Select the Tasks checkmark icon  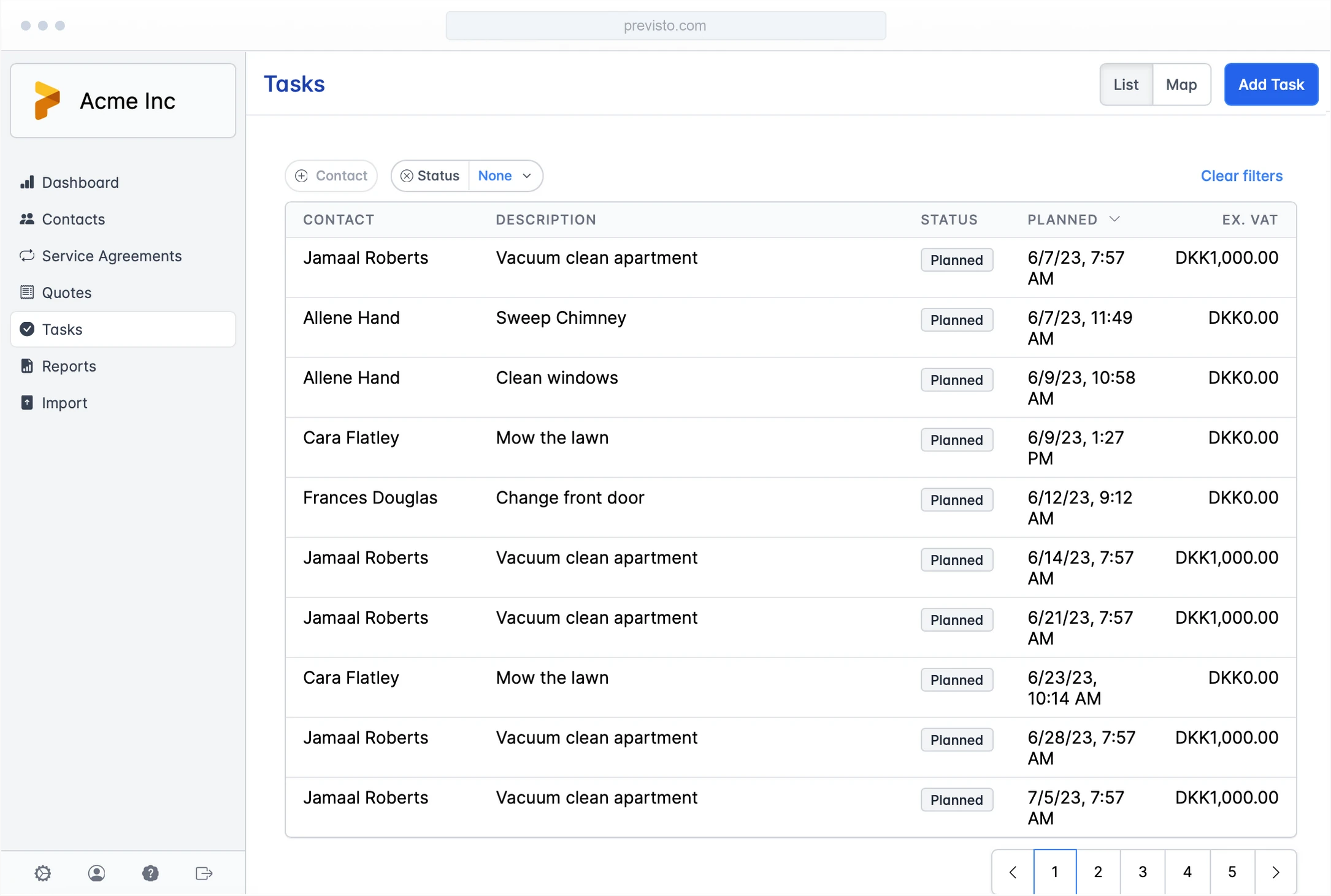pos(28,329)
